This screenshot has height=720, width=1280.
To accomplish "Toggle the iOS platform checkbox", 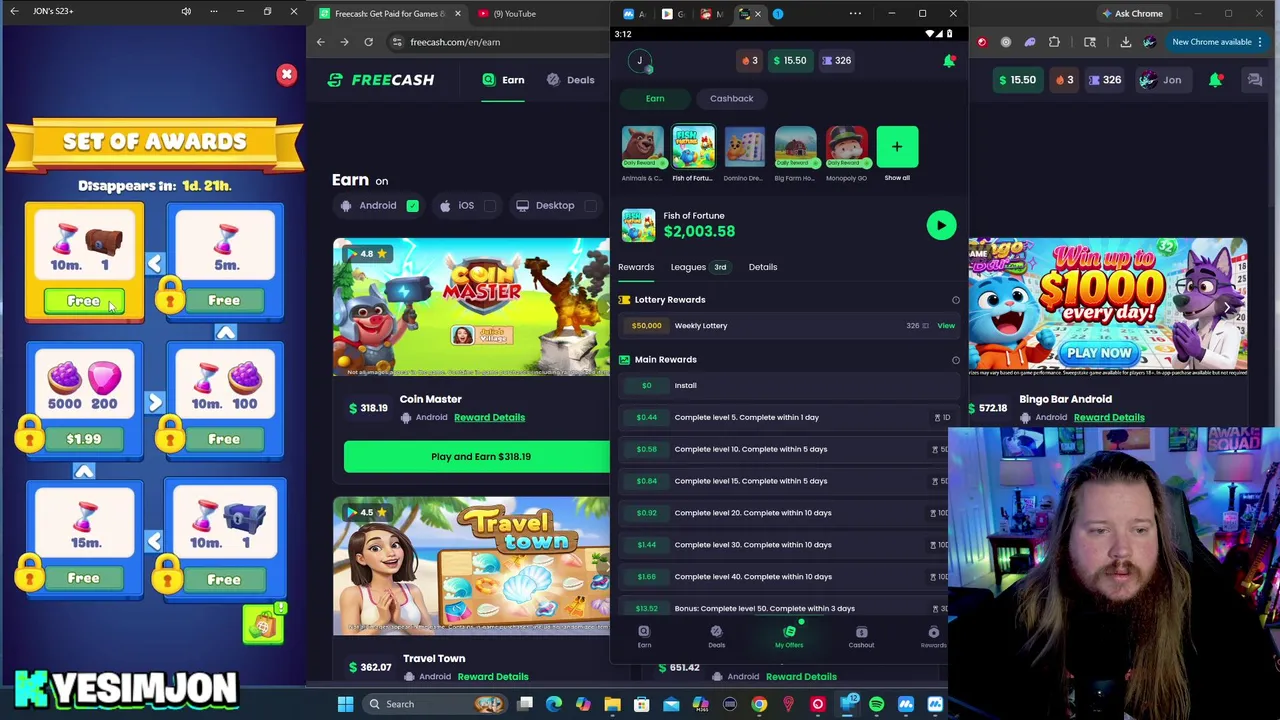I will 490,206.
